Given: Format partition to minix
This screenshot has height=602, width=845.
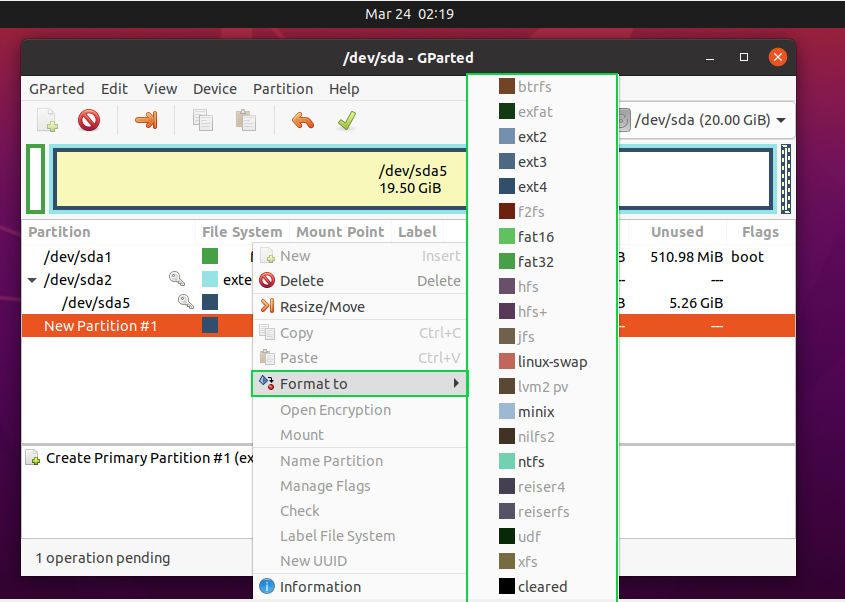Looking at the screenshot, I should pos(542,412).
